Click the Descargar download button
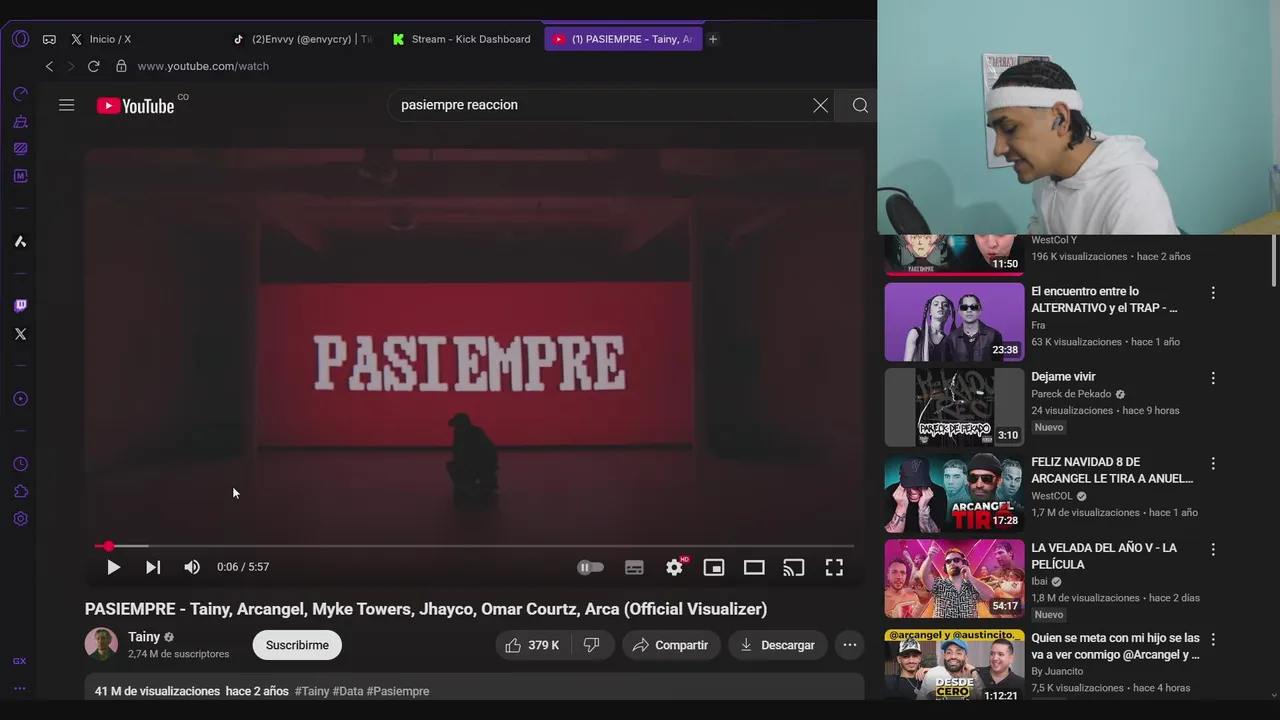 (777, 645)
